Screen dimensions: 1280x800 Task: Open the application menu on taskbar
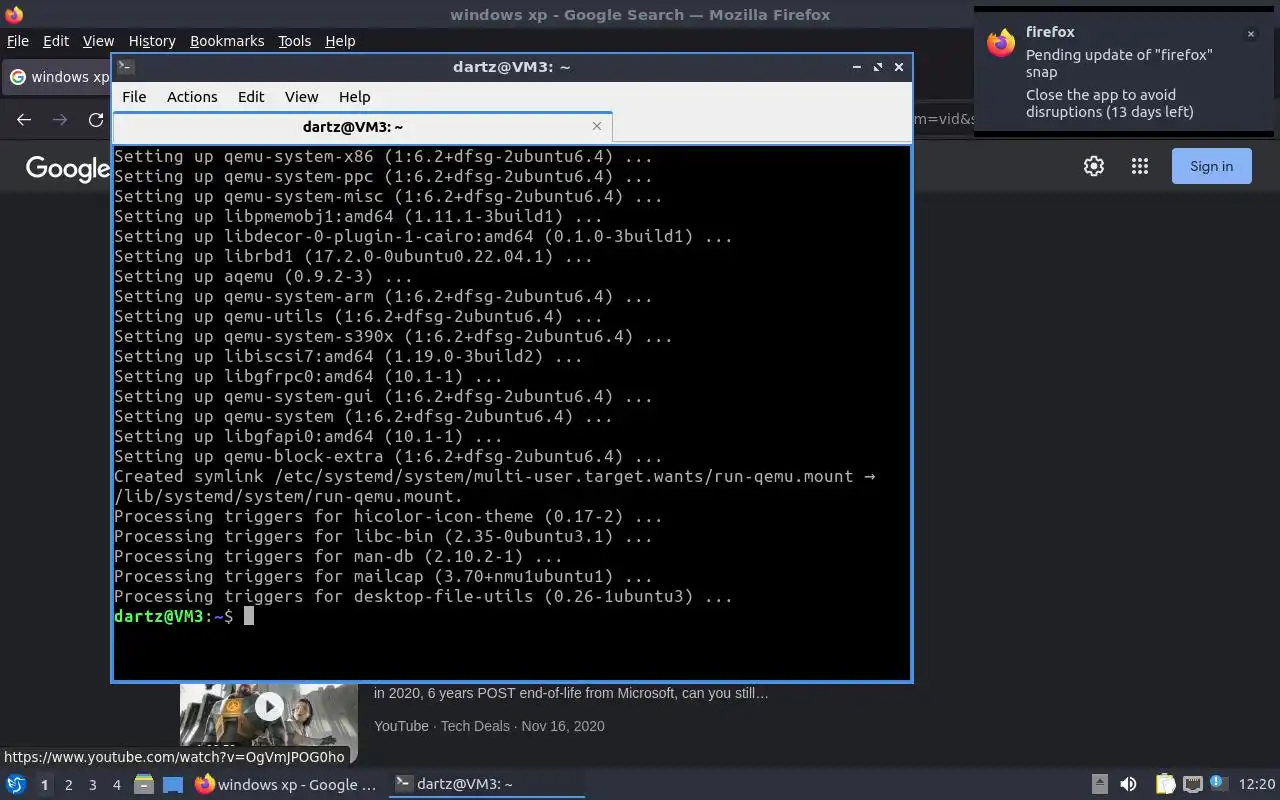click(16, 784)
